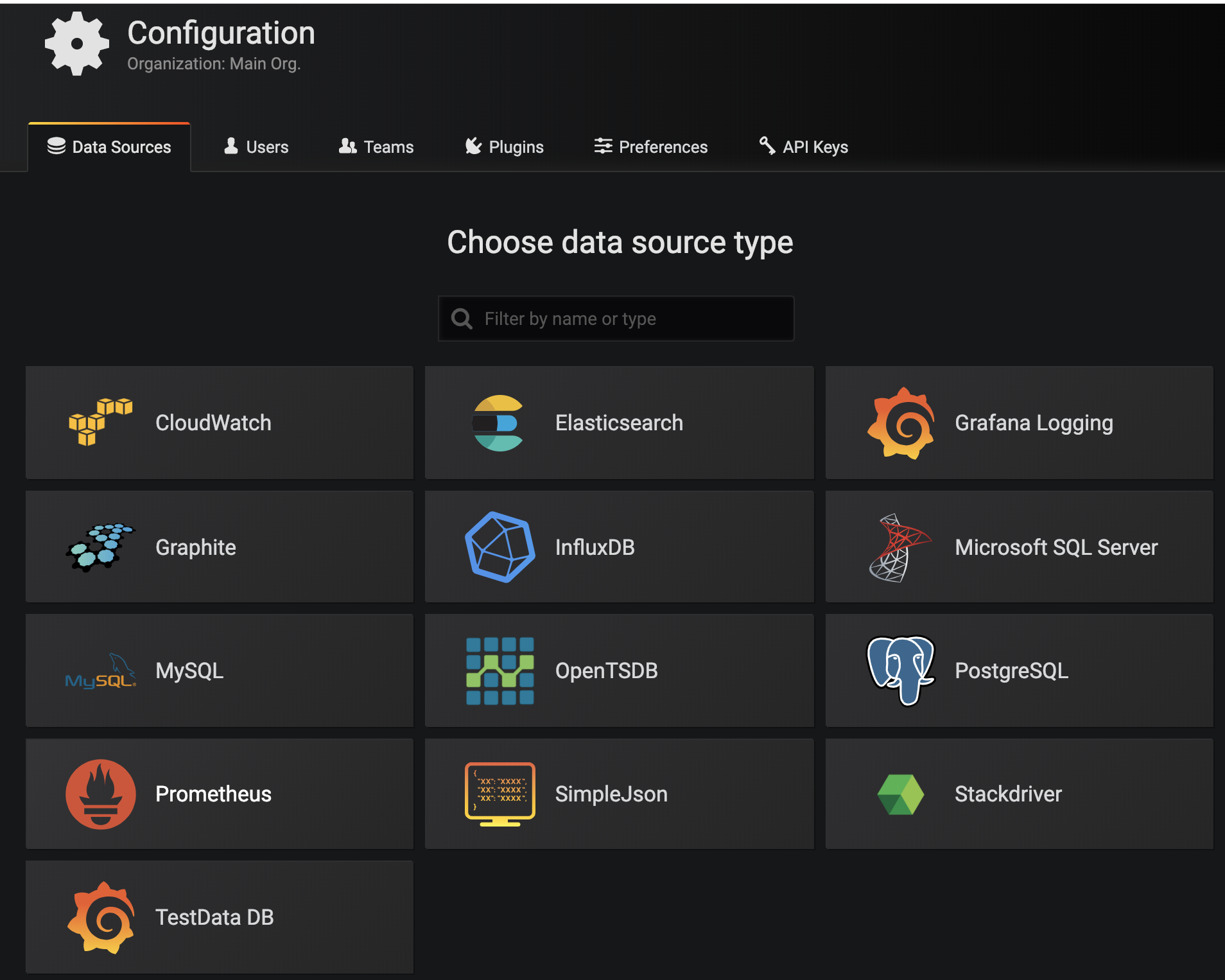
Task: Go to the Preferences tab
Action: (x=651, y=147)
